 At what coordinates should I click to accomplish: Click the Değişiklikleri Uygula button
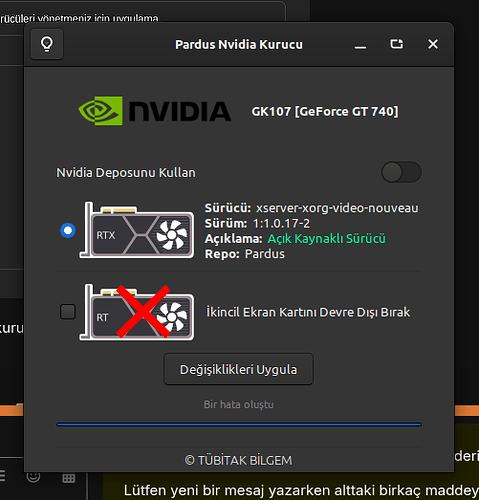point(239,369)
